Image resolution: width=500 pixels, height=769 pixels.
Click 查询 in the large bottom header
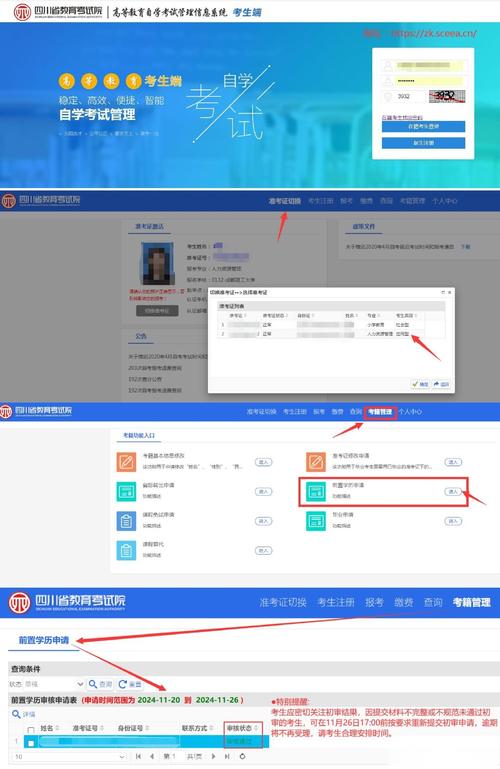pos(433,602)
